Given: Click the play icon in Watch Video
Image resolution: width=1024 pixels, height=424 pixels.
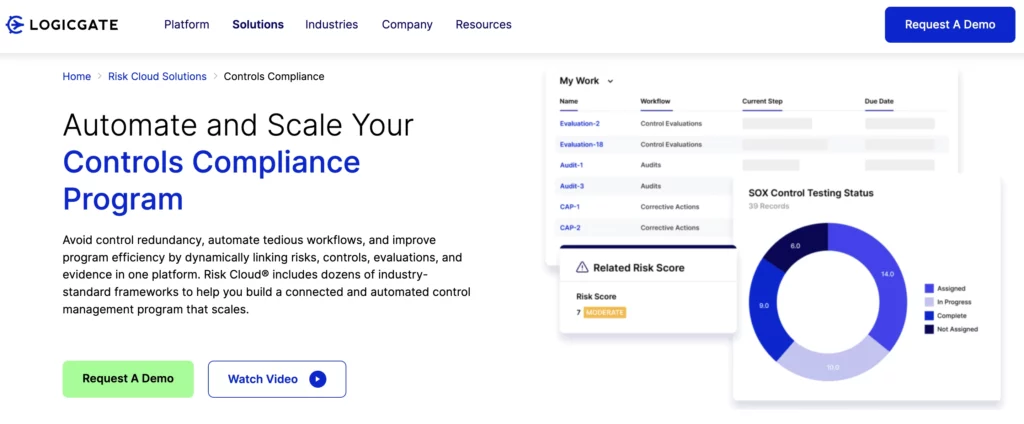Looking at the screenshot, I should pos(317,379).
